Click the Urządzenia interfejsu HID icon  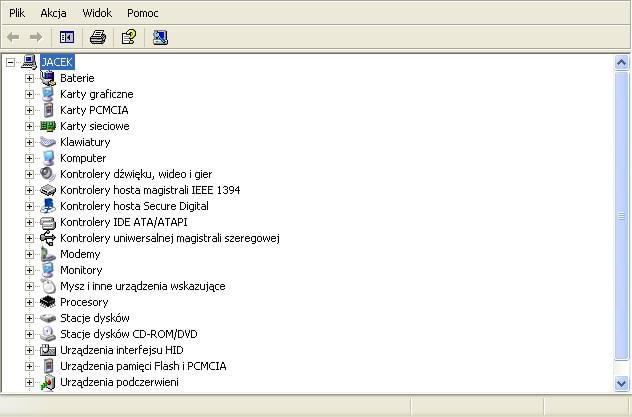(48, 350)
